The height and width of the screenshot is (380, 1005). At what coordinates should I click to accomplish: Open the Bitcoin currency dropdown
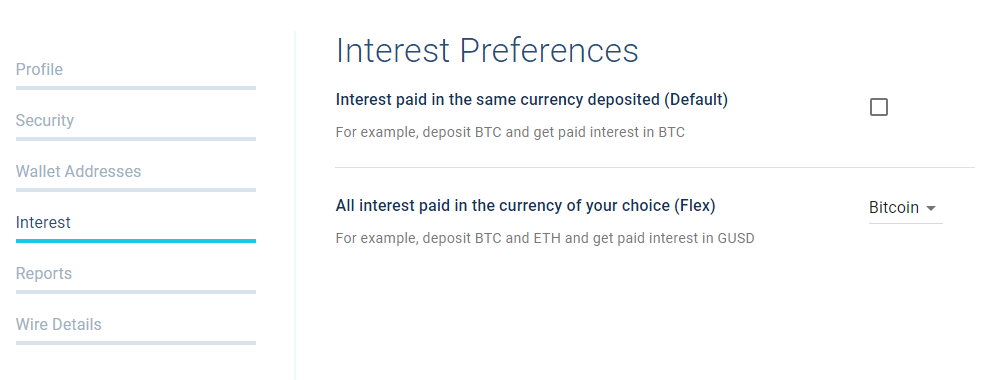pyautogui.click(x=905, y=208)
